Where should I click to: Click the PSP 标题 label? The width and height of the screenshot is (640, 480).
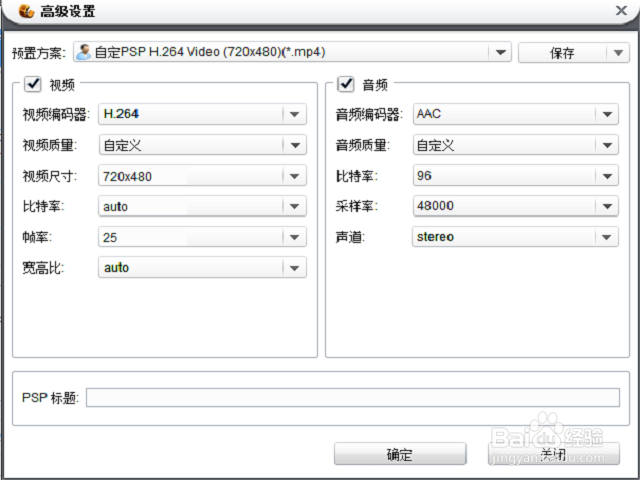(x=50, y=398)
